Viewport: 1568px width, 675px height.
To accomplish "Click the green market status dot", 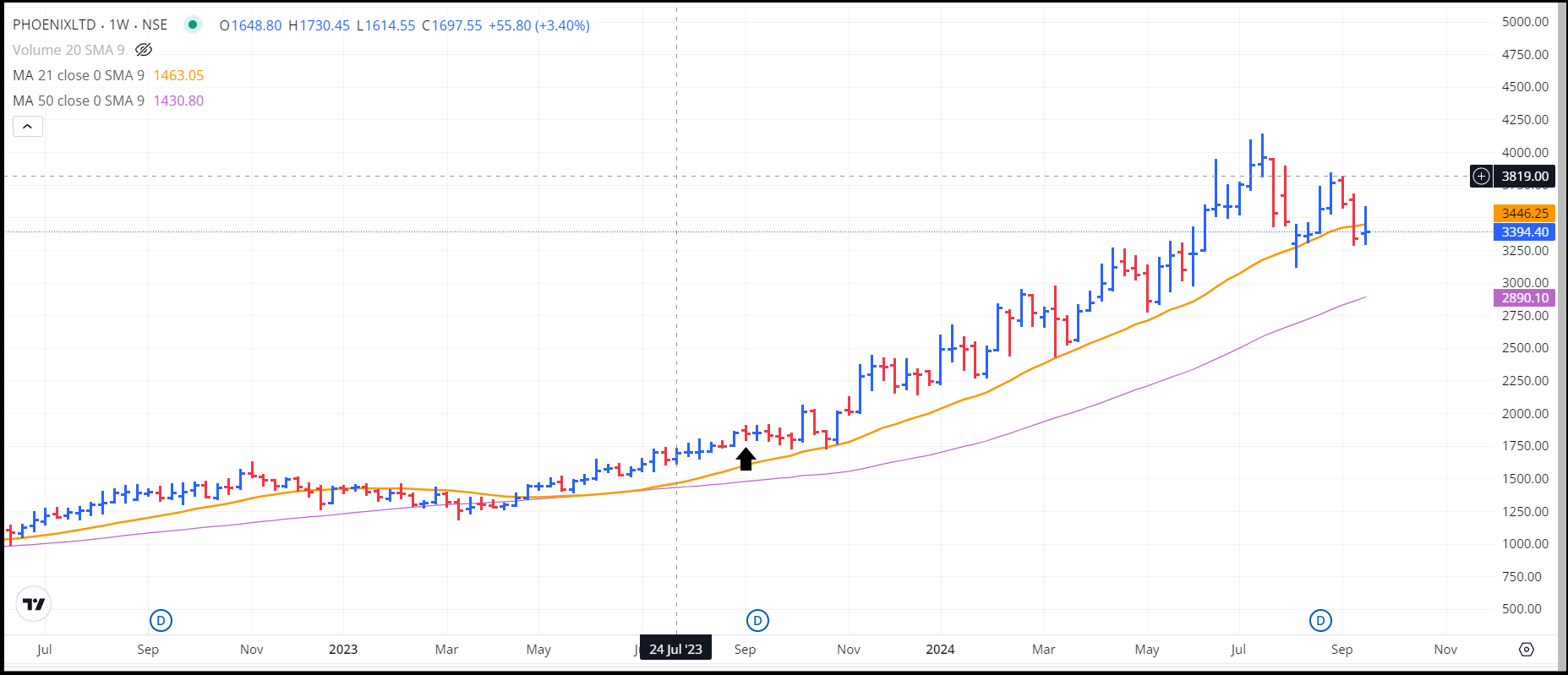I will click(x=193, y=24).
